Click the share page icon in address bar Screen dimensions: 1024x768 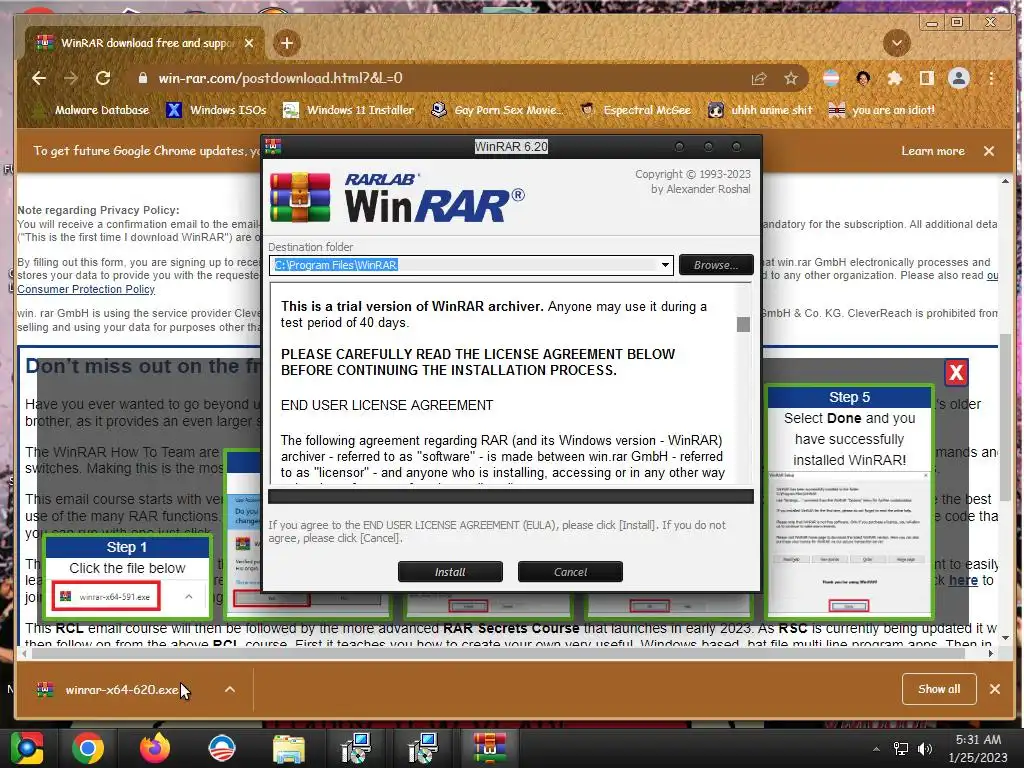tap(759, 78)
